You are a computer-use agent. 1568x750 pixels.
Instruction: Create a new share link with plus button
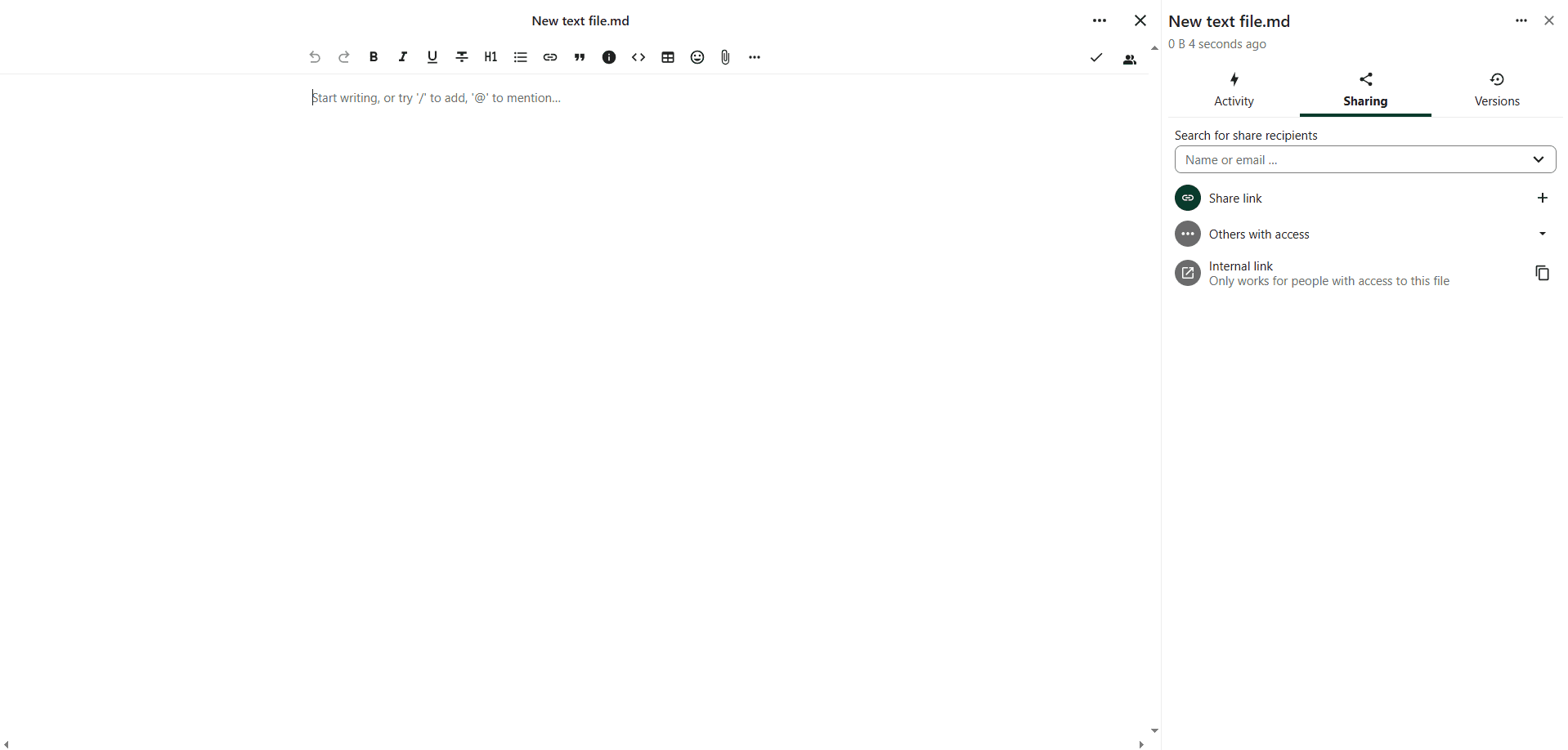coord(1542,198)
